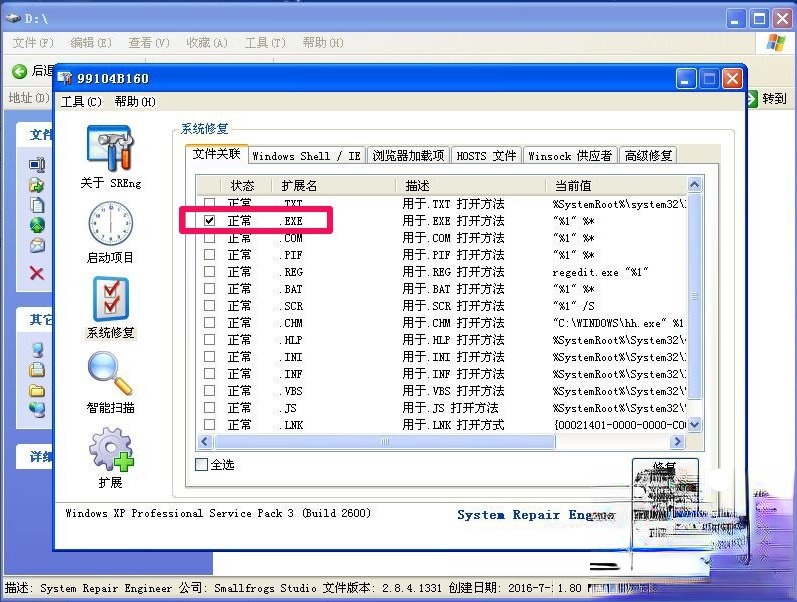Uncheck the .EXE file association row
The image size is (797, 602).
pyautogui.click(x=209, y=221)
